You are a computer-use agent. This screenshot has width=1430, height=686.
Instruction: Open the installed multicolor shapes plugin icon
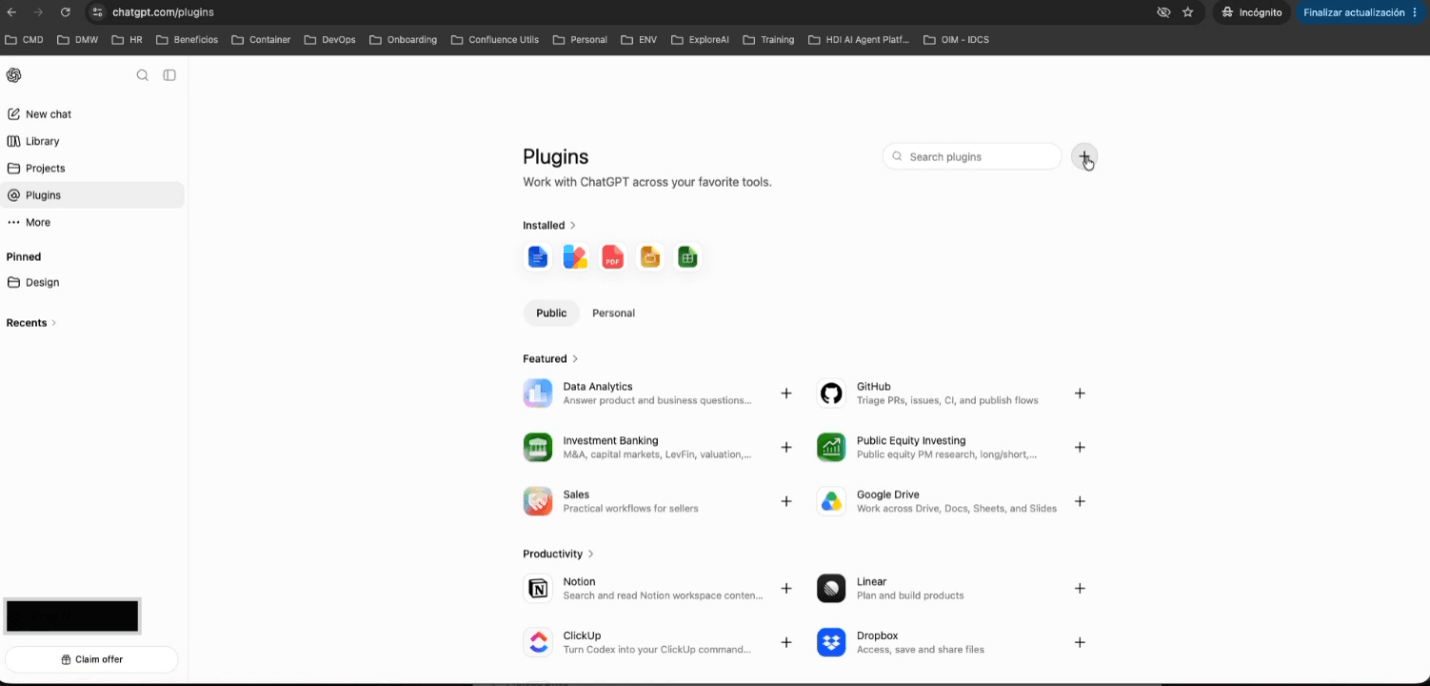[x=575, y=257]
